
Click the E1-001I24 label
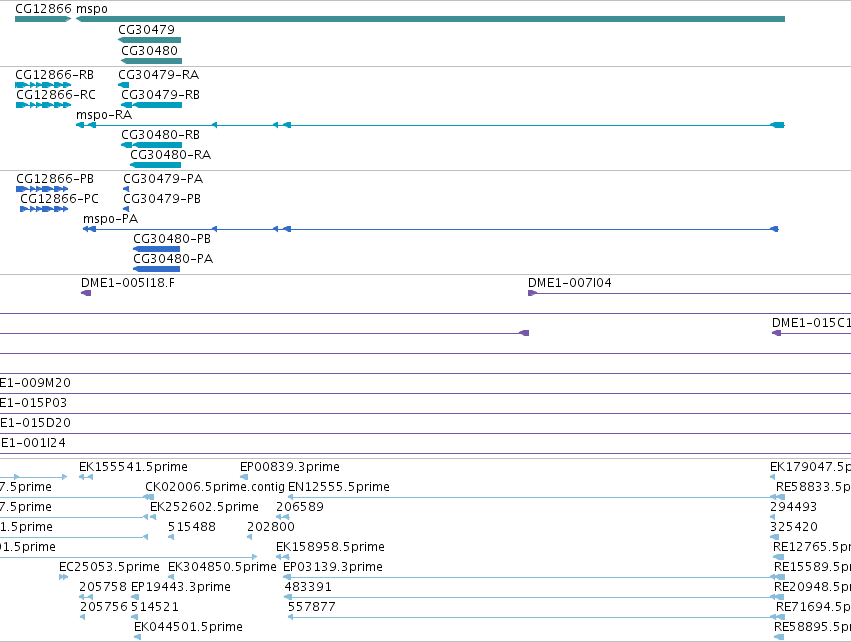[33, 443]
